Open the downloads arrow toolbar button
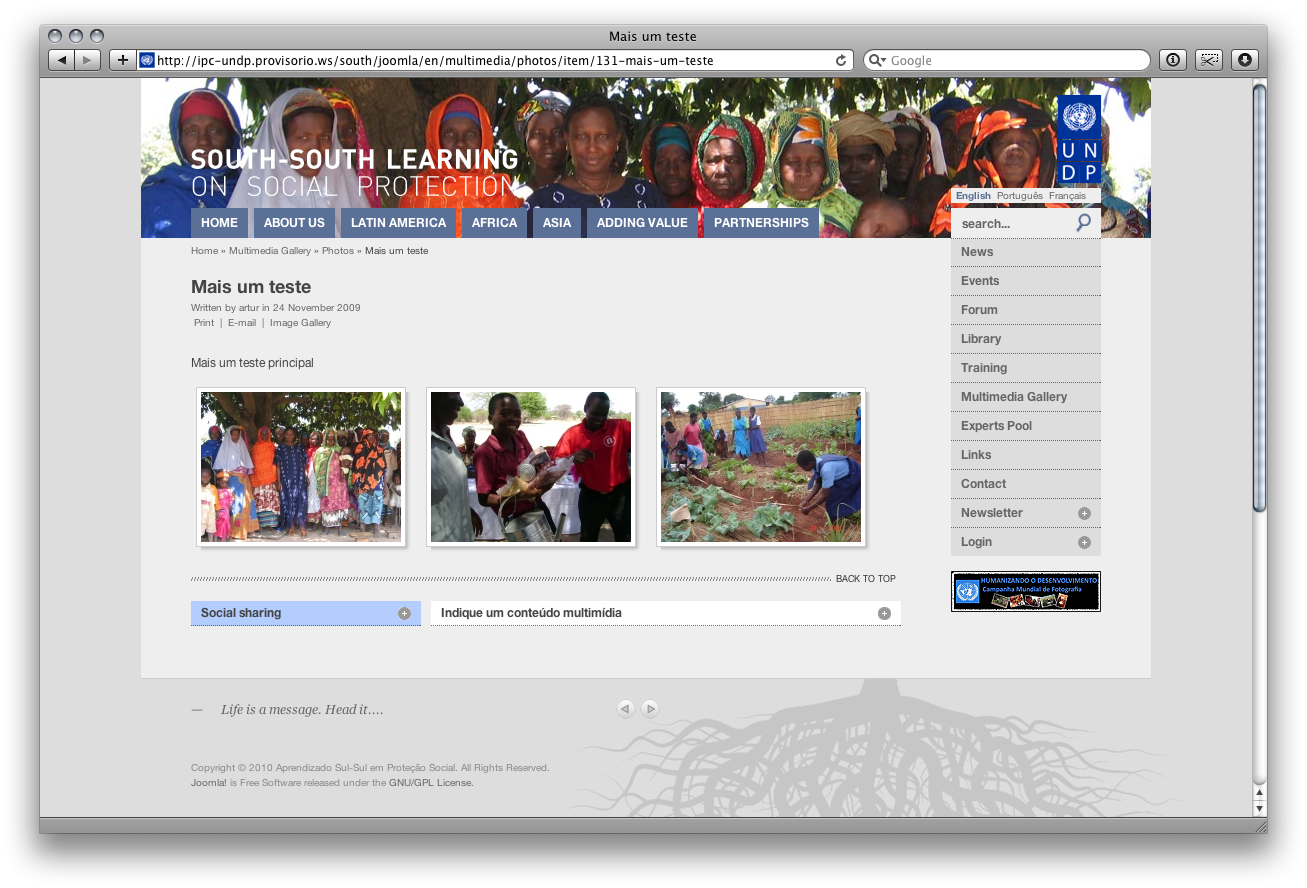1307x888 pixels. point(1244,60)
